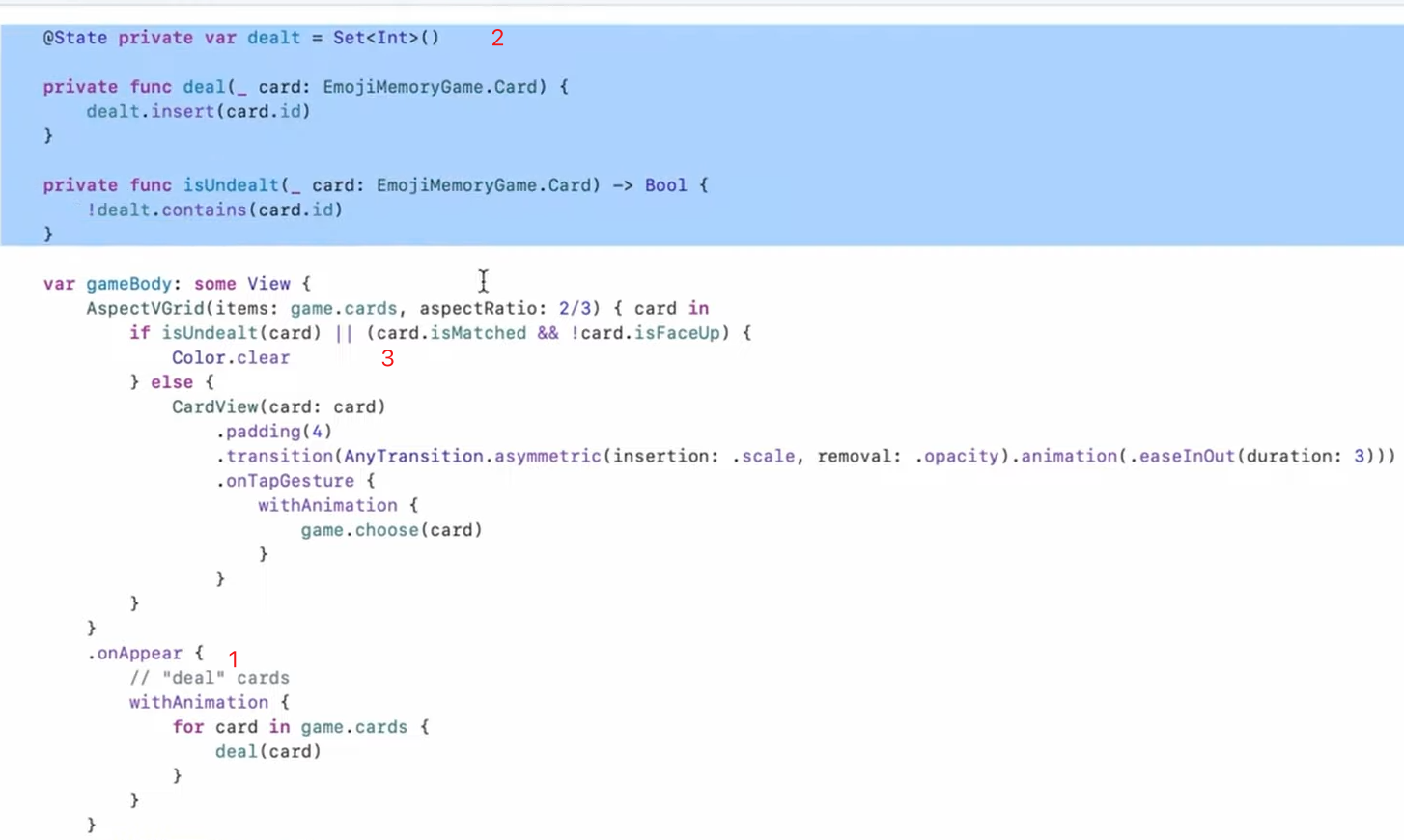Click the .padding(4) modifier
Screen dimensions: 1404x840
coord(273,432)
